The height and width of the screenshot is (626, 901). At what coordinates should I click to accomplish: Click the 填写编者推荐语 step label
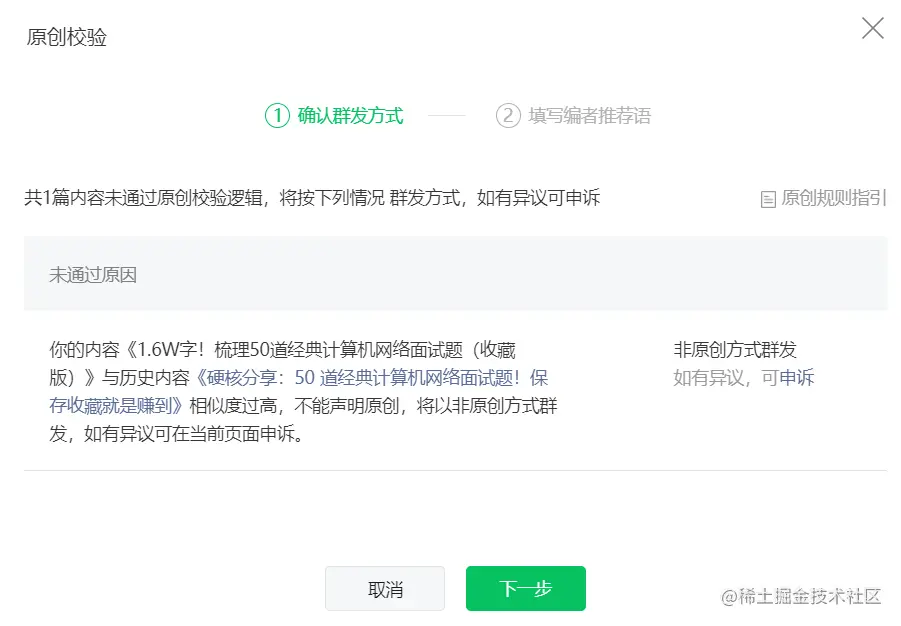click(x=590, y=116)
